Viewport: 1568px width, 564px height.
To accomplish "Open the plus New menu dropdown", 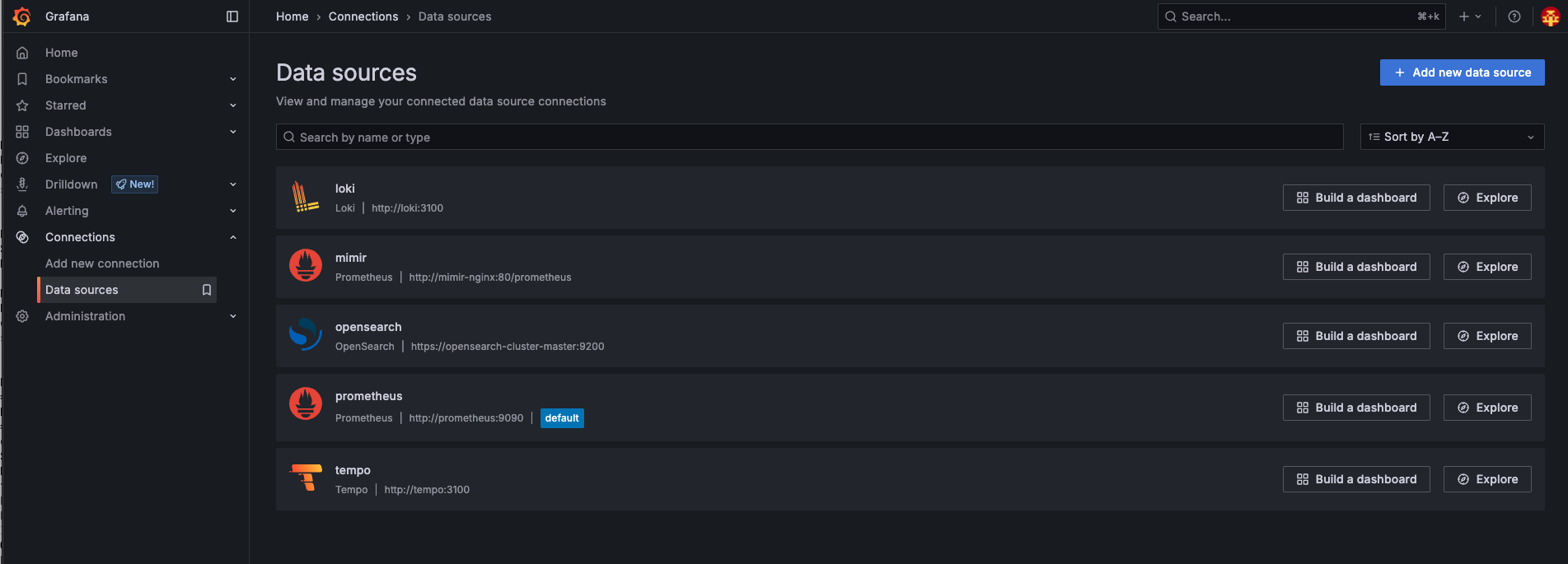I will [1471, 16].
